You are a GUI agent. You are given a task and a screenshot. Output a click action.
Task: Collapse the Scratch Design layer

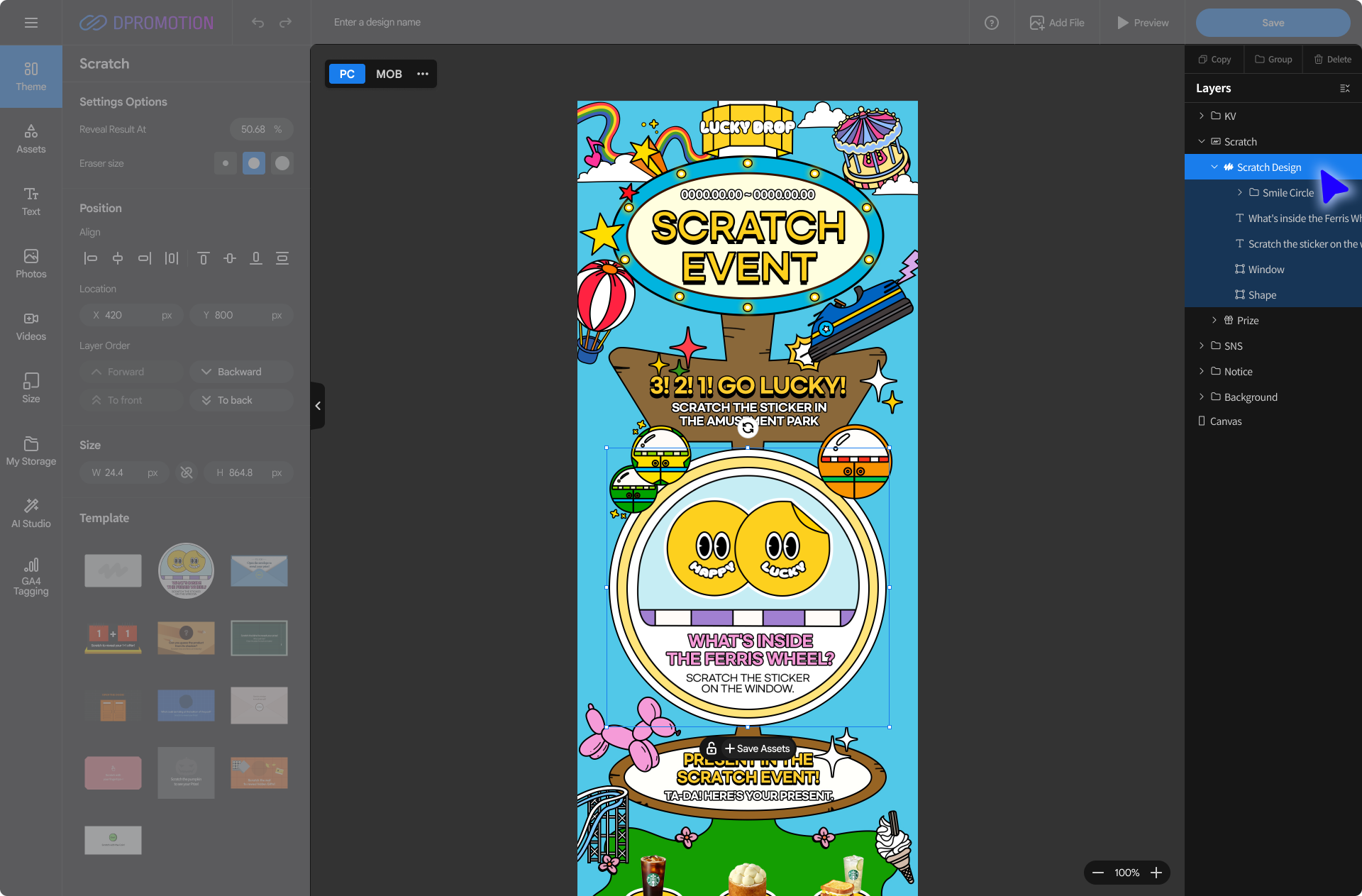(1214, 167)
